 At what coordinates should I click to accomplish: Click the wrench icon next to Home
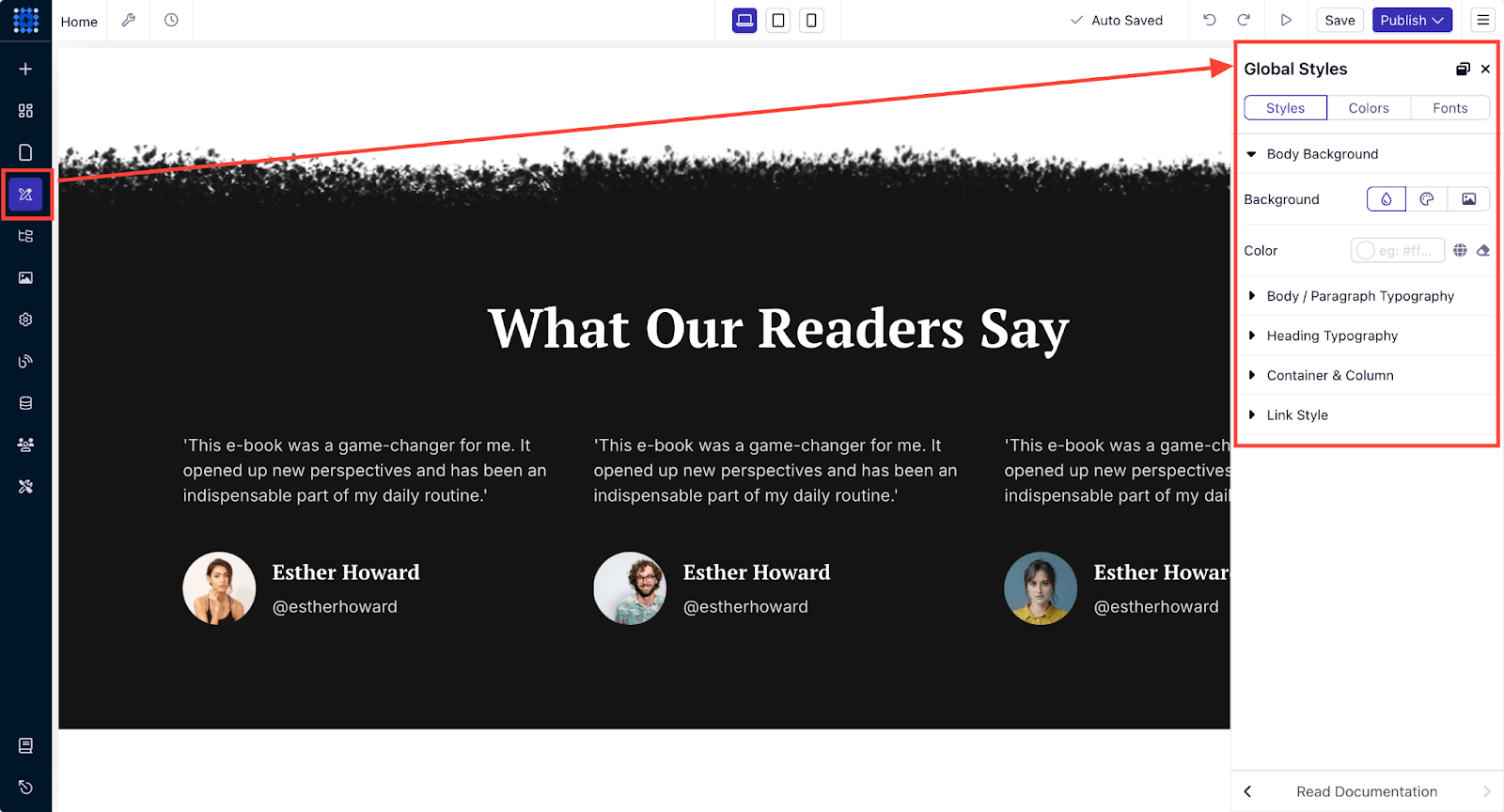click(129, 20)
